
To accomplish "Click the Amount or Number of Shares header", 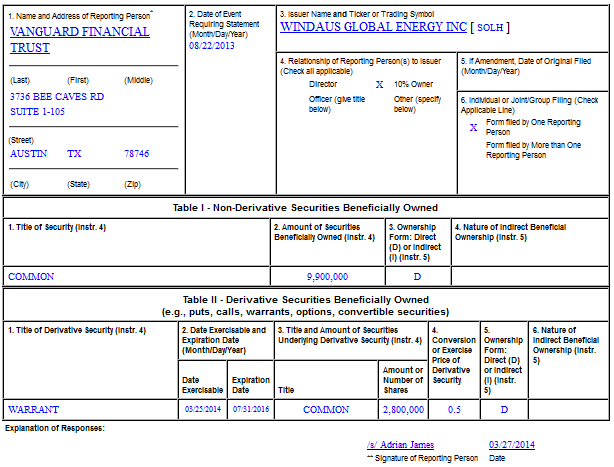I will coord(403,380).
